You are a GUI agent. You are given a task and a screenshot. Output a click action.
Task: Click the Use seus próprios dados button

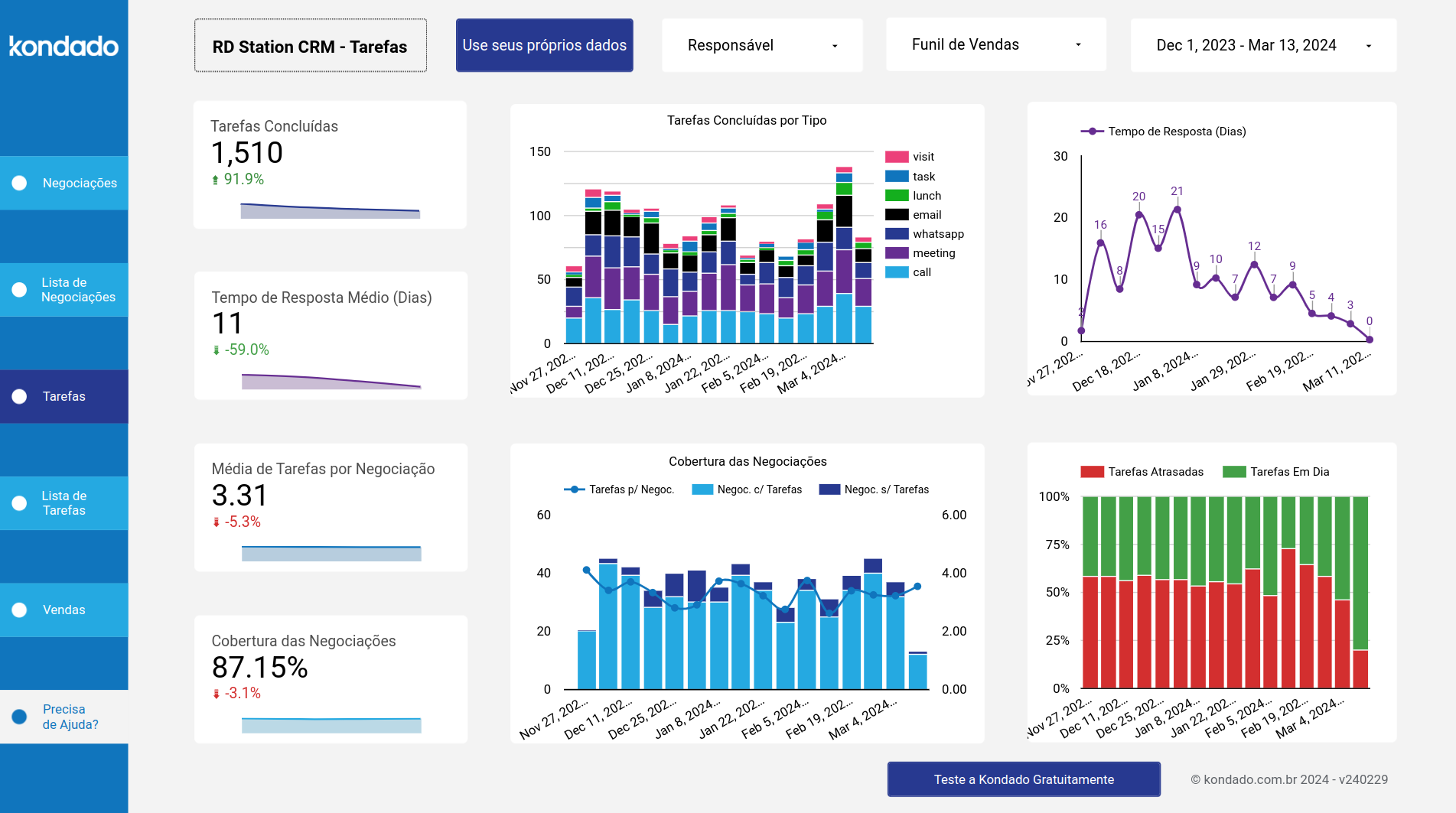[x=544, y=45]
